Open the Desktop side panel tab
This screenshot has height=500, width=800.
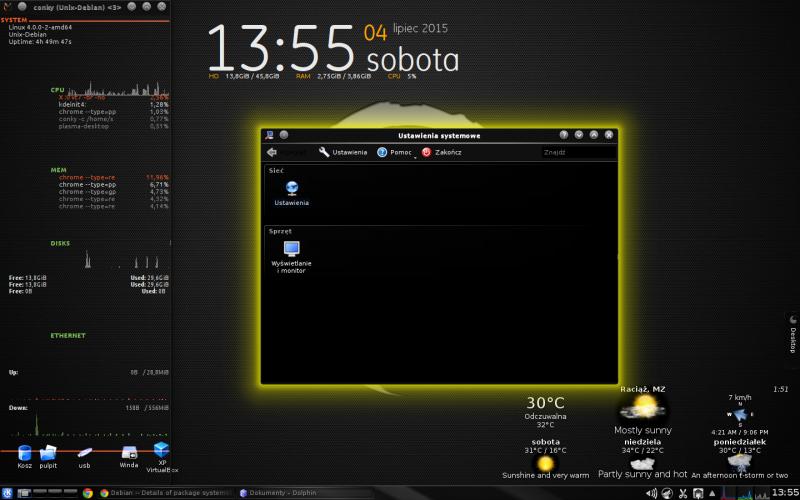click(x=792, y=334)
